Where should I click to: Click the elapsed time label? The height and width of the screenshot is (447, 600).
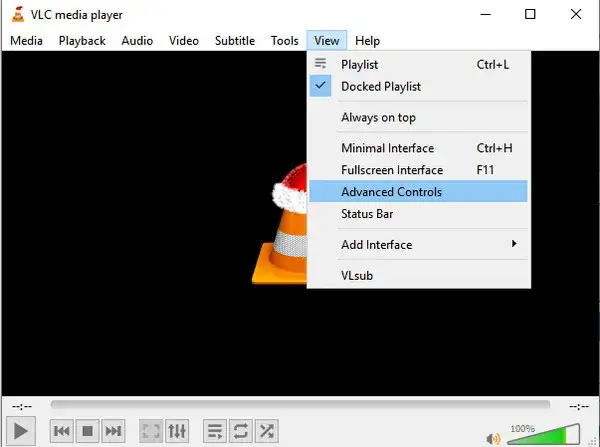22,406
